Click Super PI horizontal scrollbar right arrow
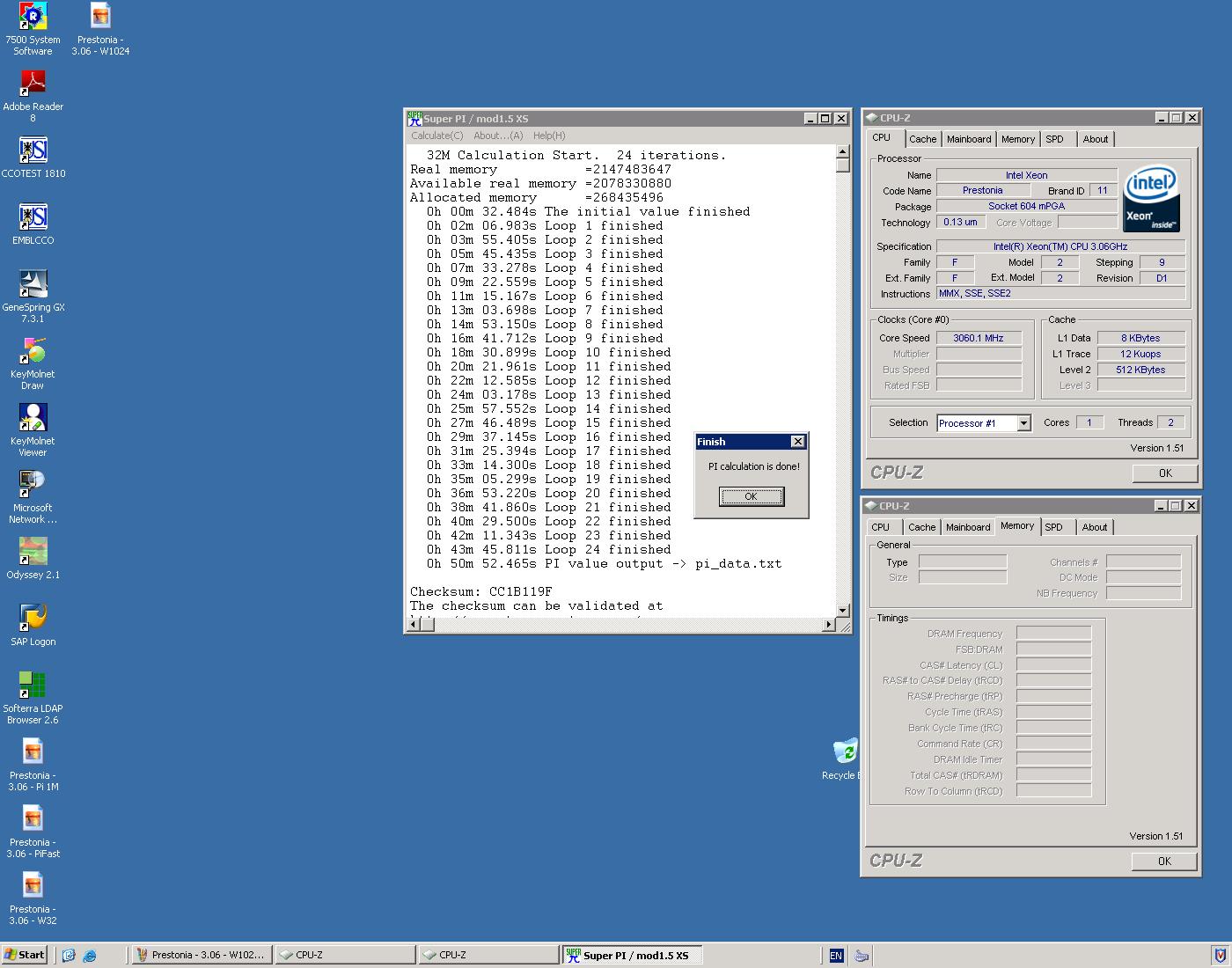 [828, 625]
